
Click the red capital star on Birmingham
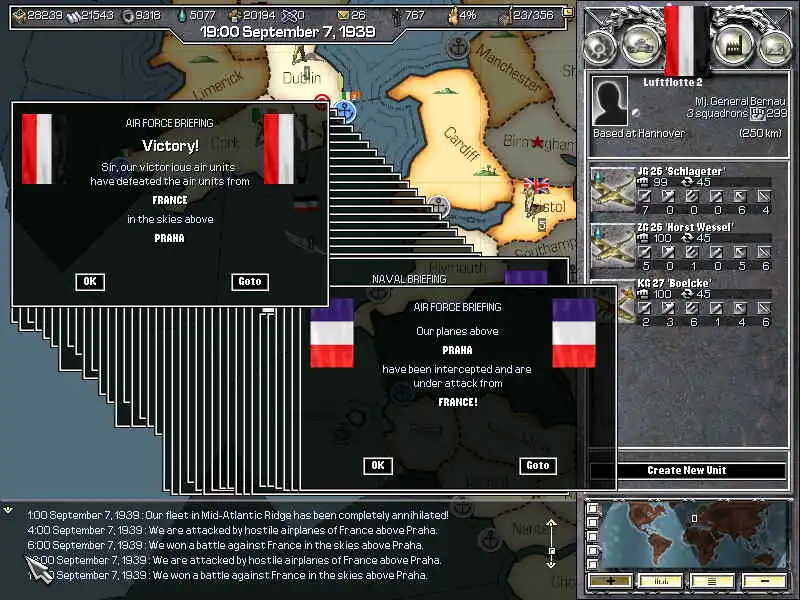(537, 142)
